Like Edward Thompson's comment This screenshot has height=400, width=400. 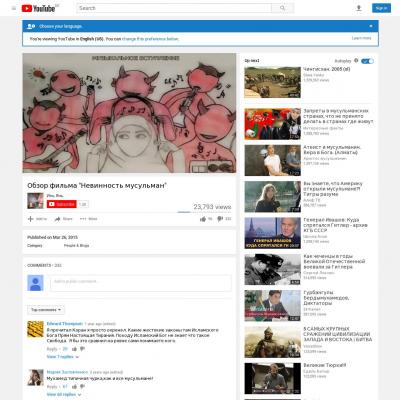pyautogui.click(x=74, y=349)
